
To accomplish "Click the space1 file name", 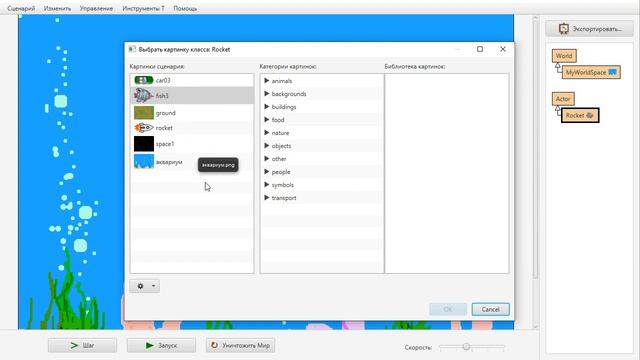I will [165, 144].
